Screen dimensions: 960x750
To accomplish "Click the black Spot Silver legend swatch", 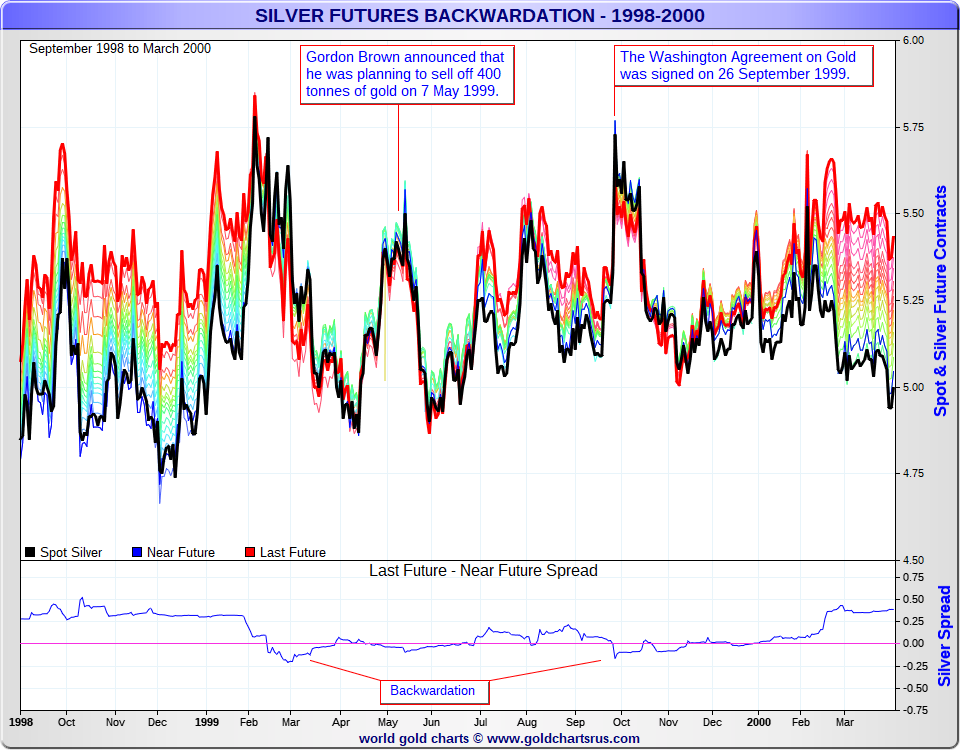I will tap(29, 552).
